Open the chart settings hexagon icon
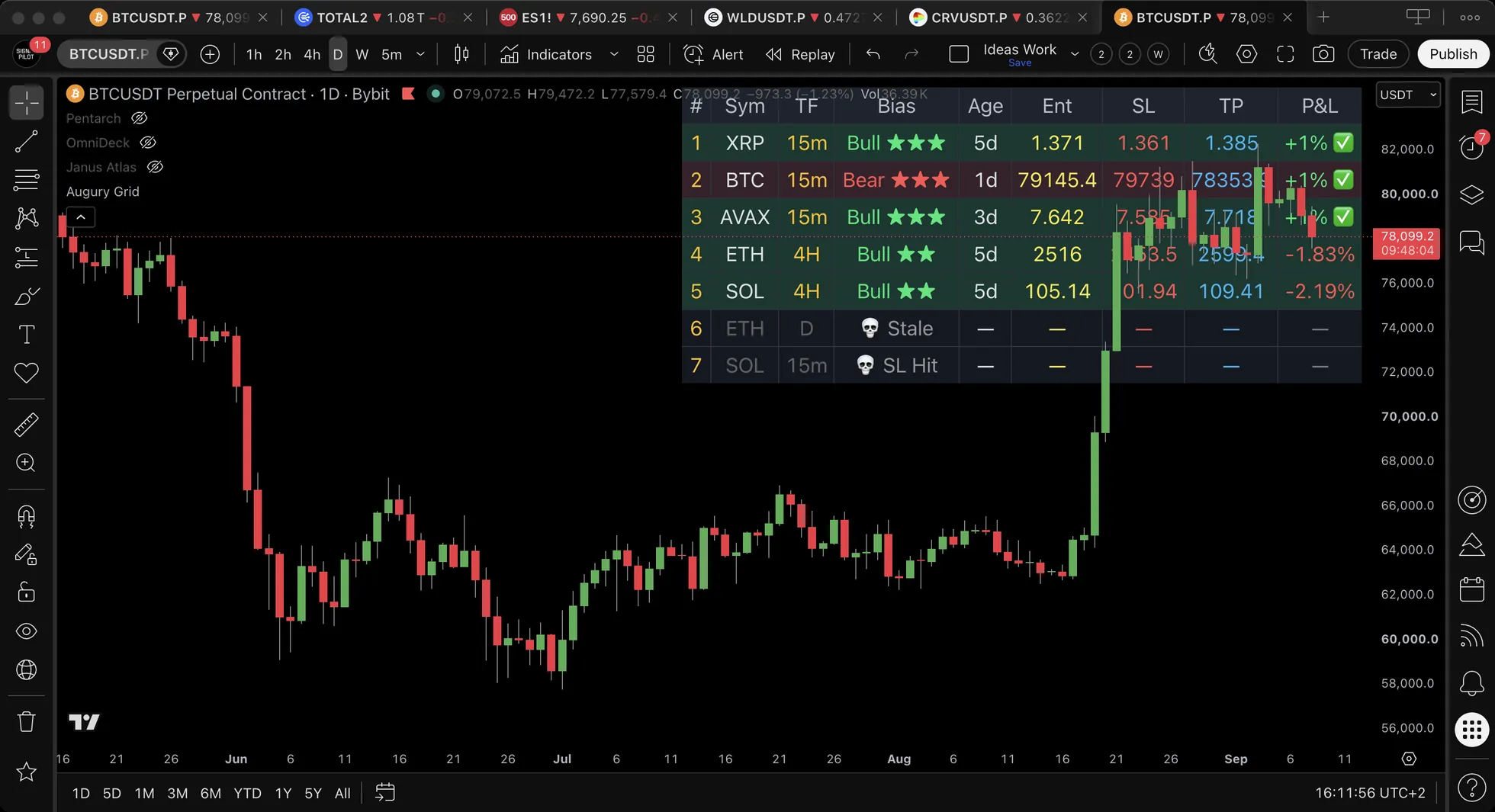This screenshot has height=812, width=1495. click(1246, 54)
